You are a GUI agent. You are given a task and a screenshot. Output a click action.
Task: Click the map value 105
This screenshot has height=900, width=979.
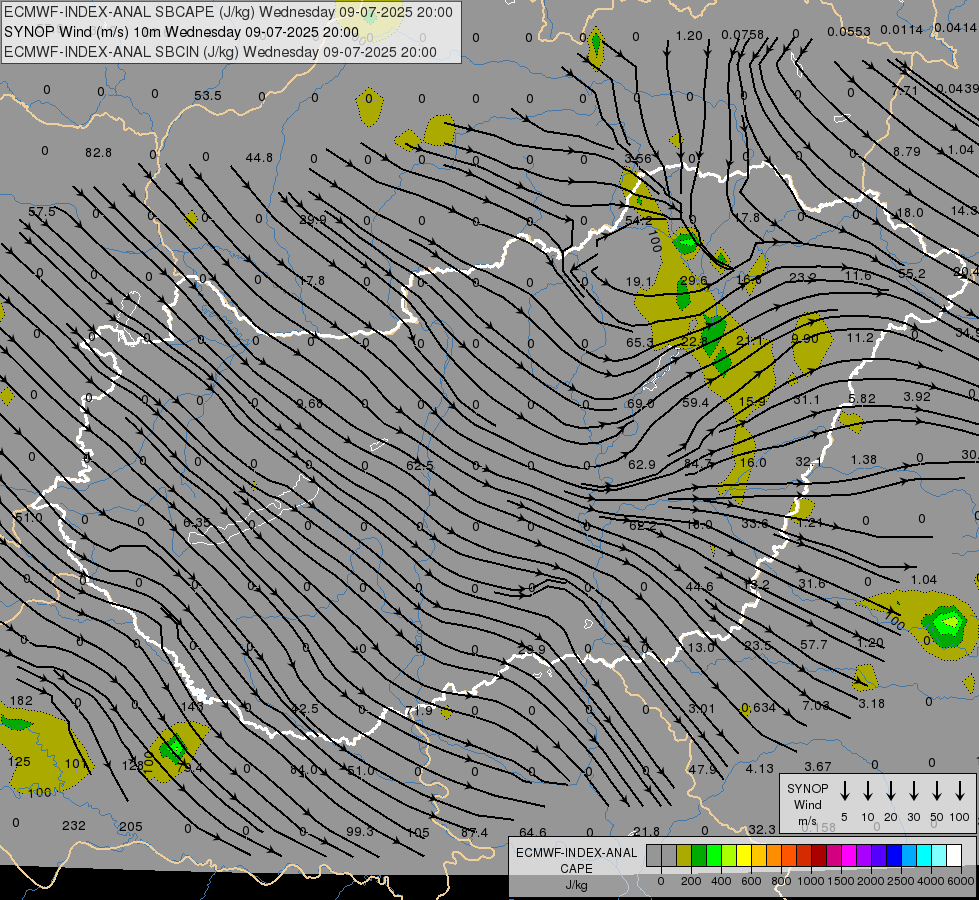tap(418, 833)
